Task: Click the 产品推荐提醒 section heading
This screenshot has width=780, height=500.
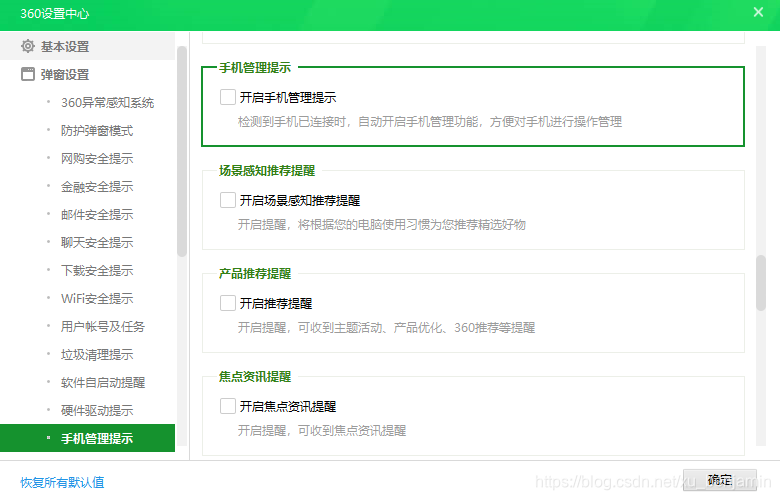Action: click(255, 274)
